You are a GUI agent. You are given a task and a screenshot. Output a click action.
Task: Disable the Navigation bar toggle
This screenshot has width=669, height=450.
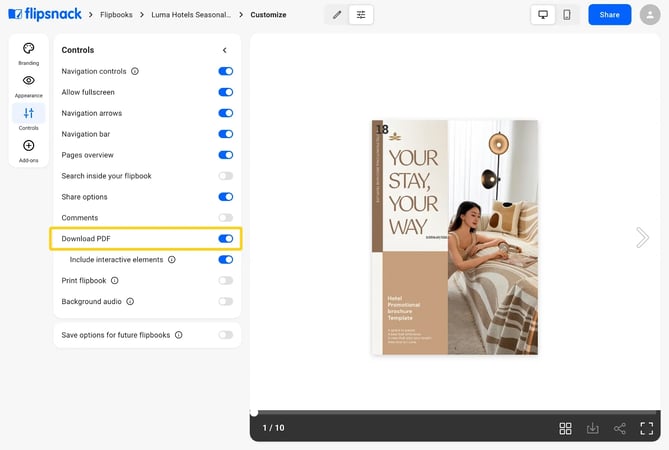[x=226, y=134]
